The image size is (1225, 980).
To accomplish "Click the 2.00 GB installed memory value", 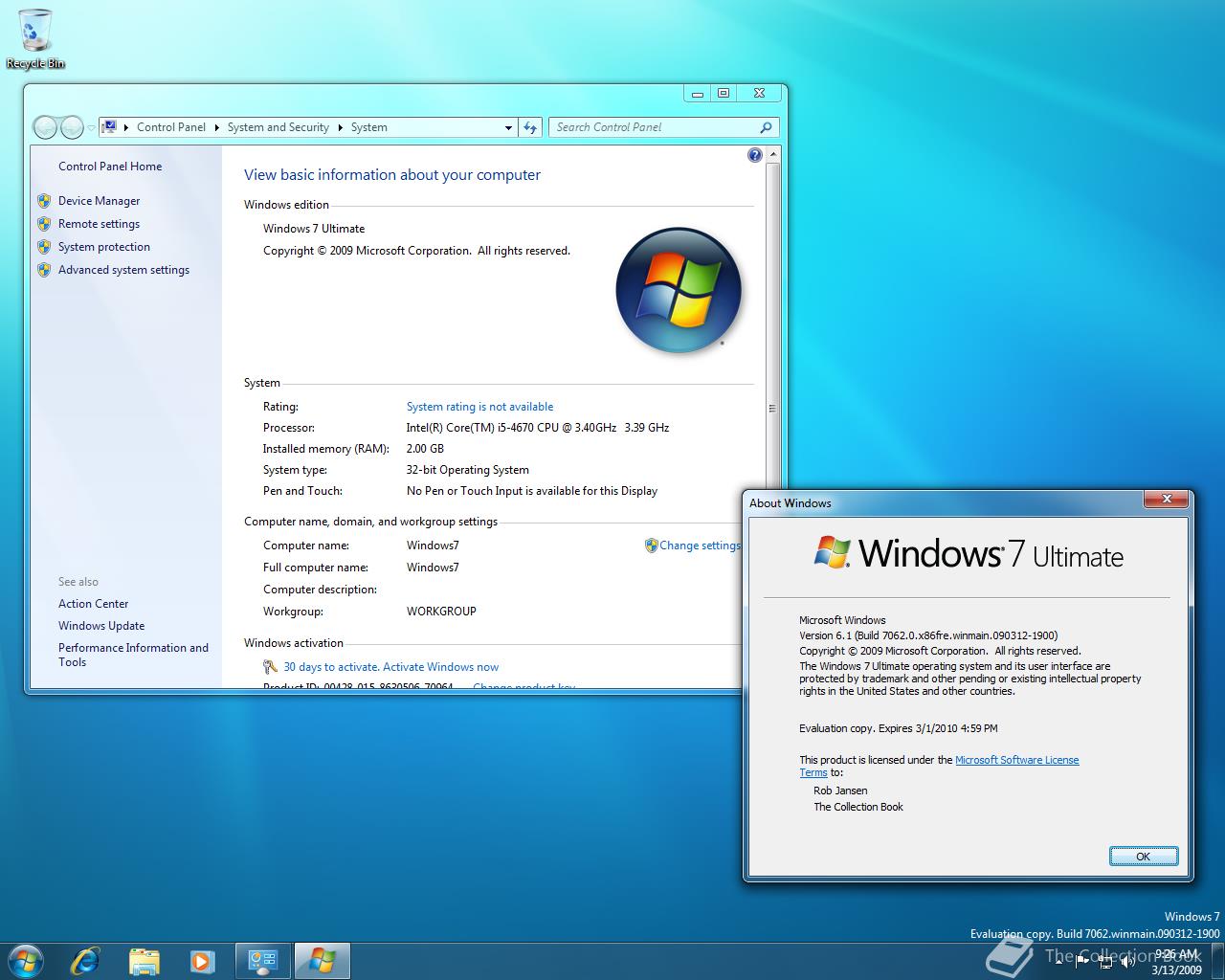I will 425,449.
